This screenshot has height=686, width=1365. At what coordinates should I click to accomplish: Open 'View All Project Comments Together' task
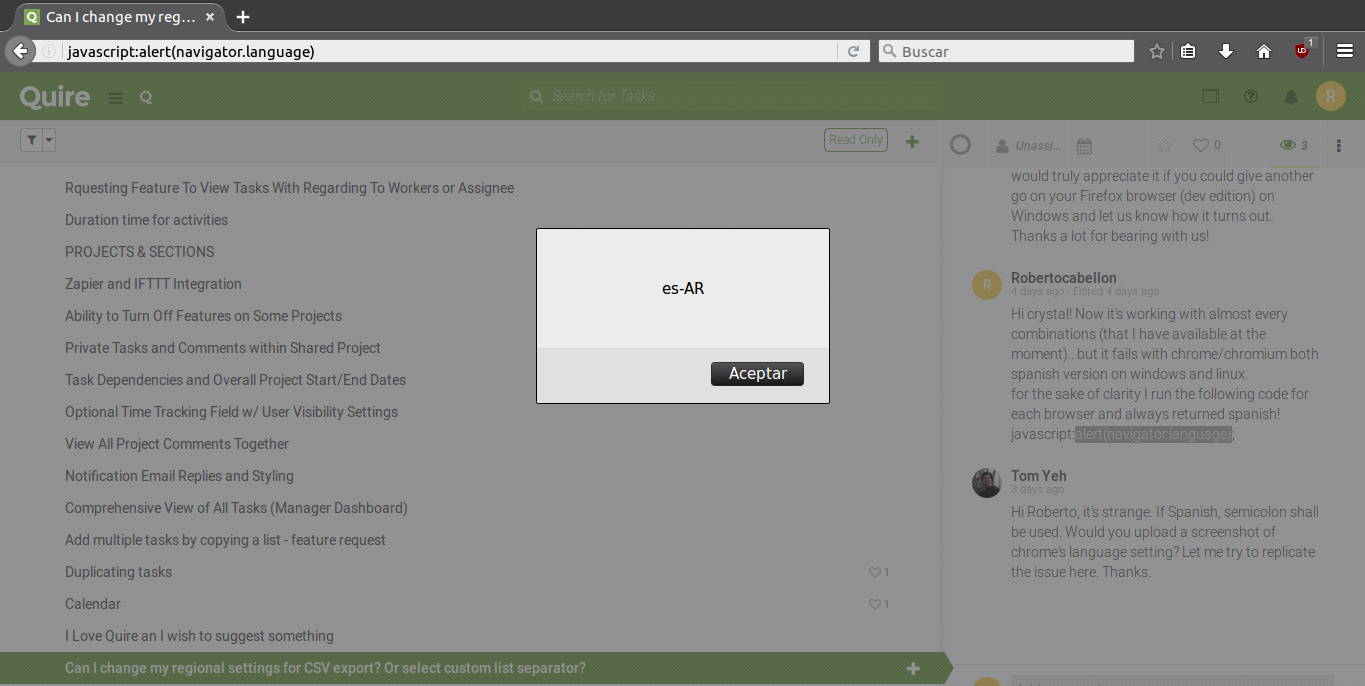[x=177, y=444]
